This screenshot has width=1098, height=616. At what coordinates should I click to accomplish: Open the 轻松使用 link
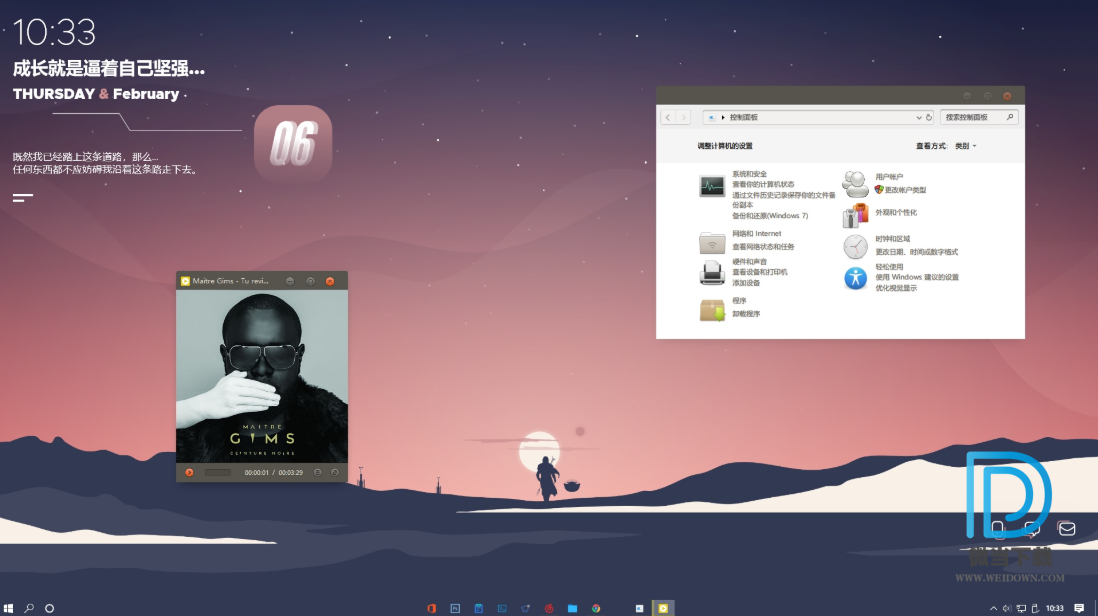pyautogui.click(x=889, y=267)
